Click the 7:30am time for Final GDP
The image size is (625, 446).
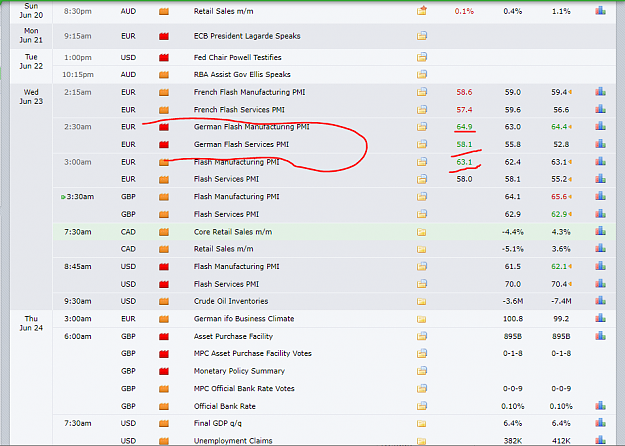tap(78, 423)
